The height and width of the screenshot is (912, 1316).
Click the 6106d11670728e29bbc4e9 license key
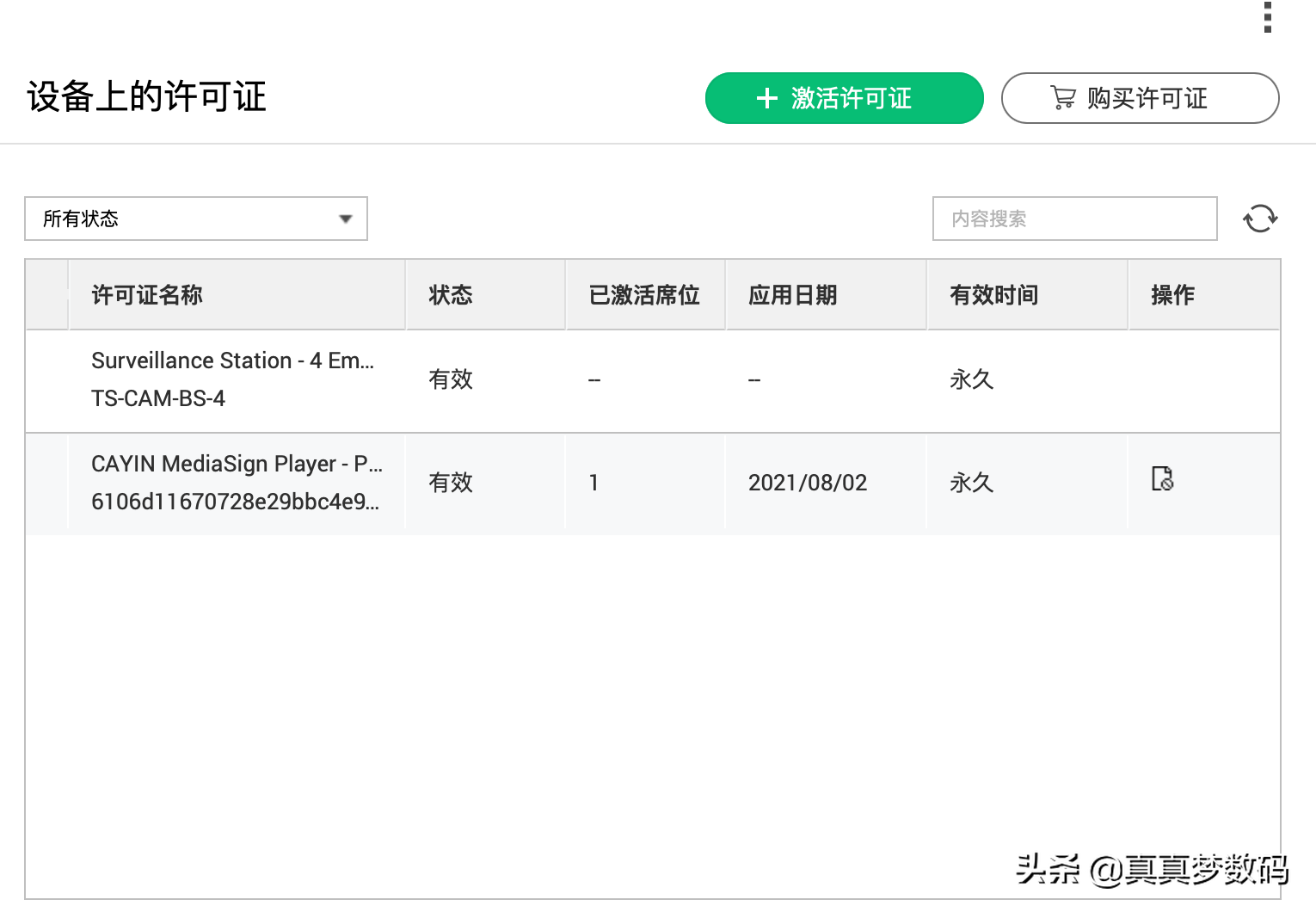[x=235, y=502]
